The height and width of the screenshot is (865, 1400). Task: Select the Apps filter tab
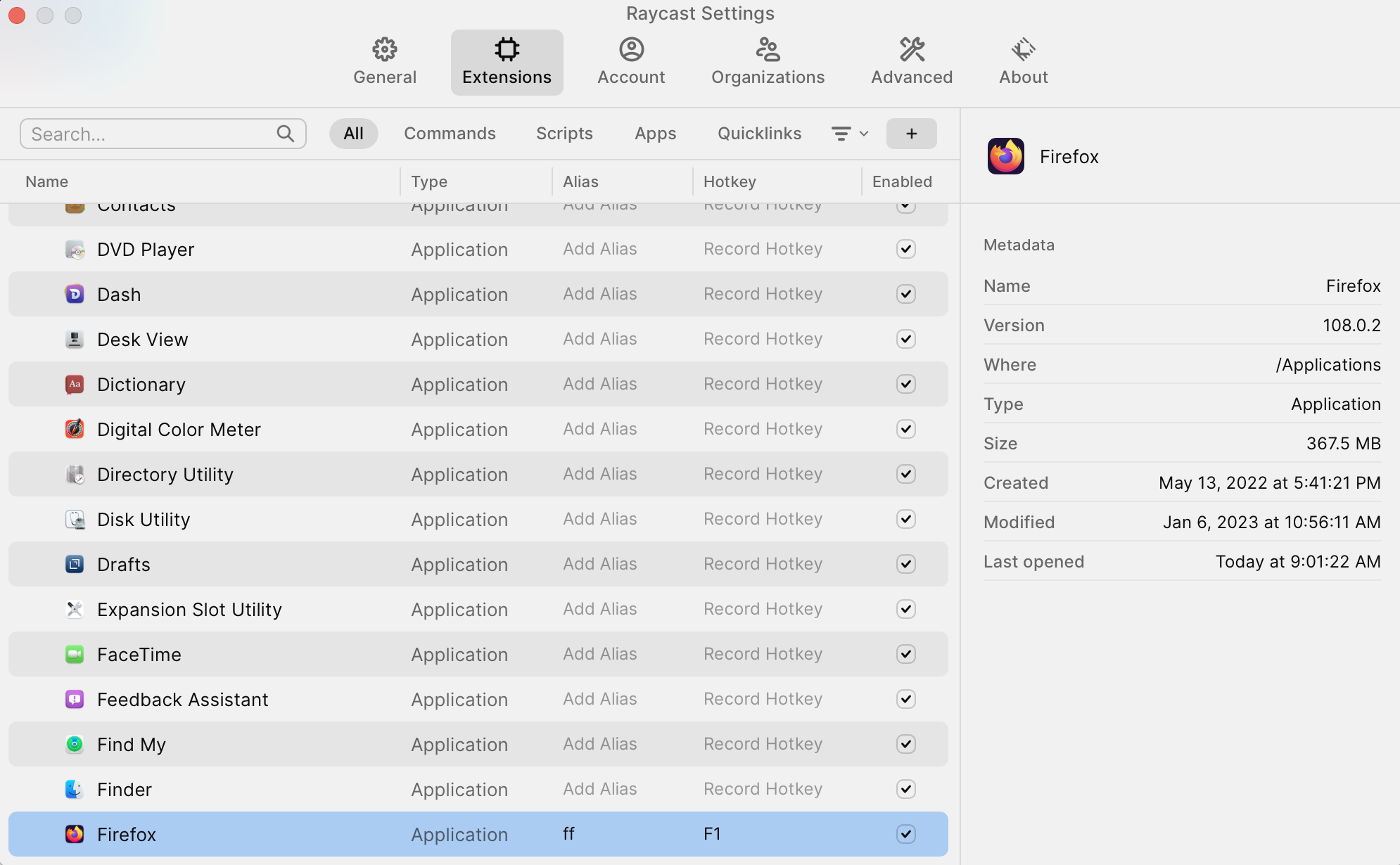click(x=655, y=133)
